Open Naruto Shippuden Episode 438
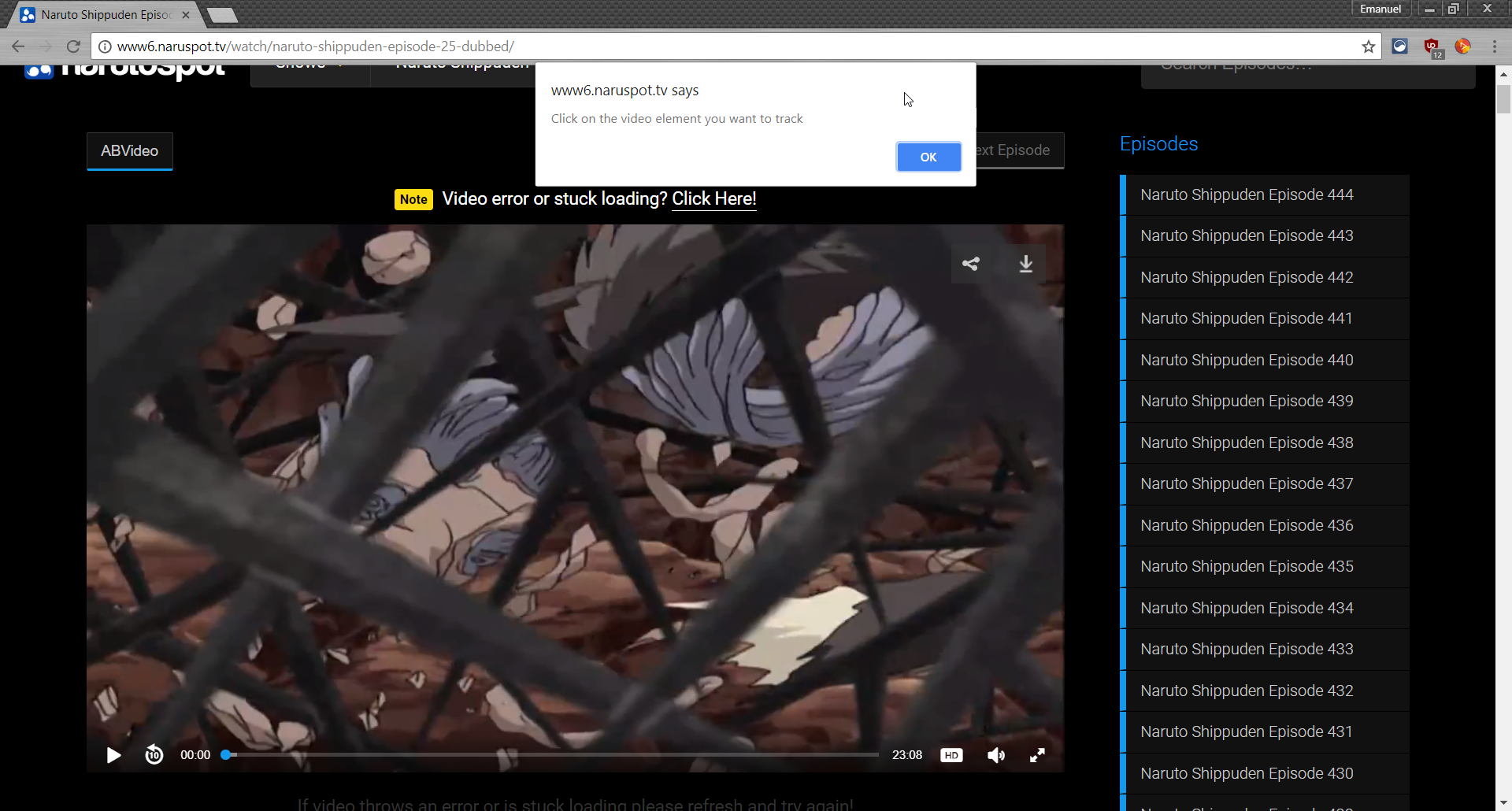 [1264, 443]
